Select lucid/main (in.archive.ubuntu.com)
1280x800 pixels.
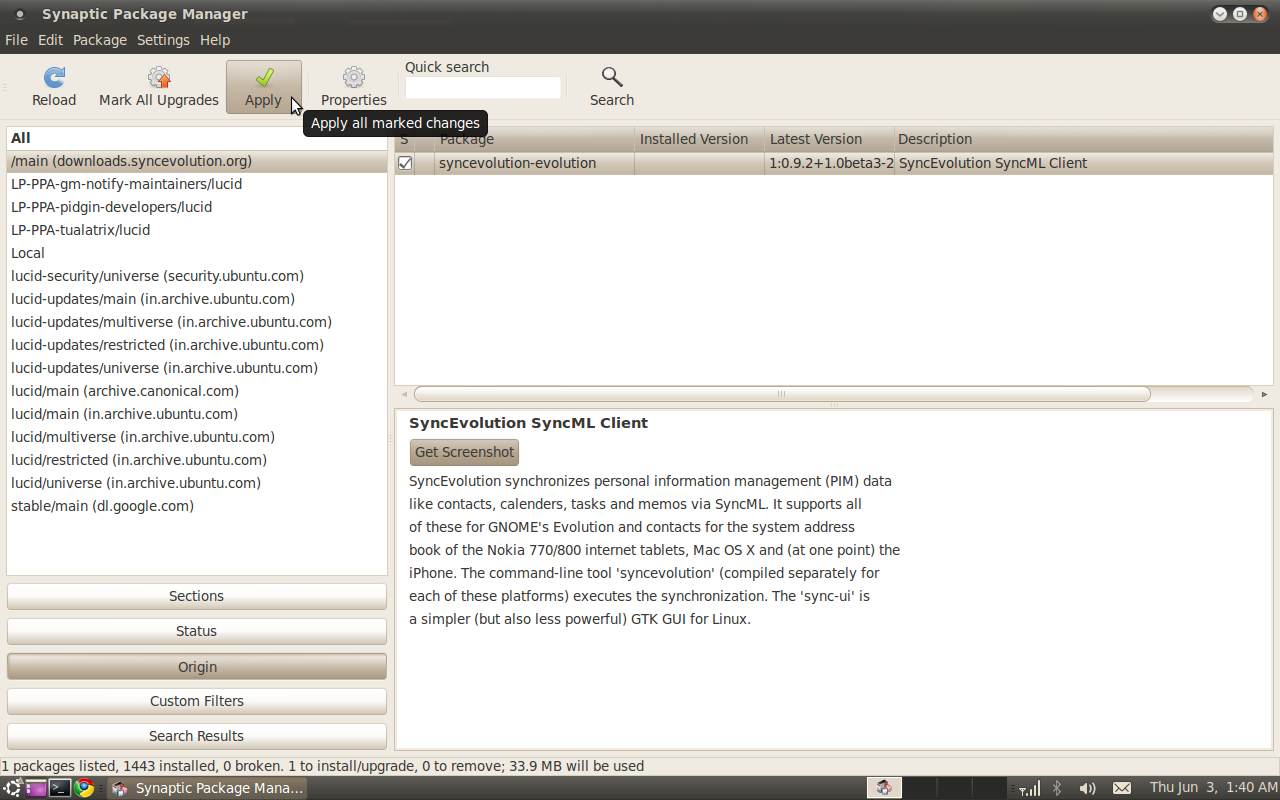(x=197, y=414)
